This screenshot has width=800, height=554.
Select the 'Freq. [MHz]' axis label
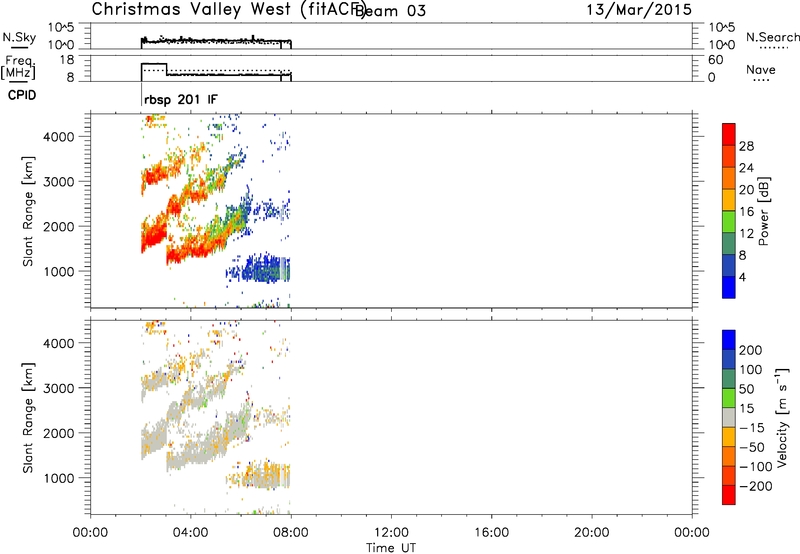(x=19, y=68)
